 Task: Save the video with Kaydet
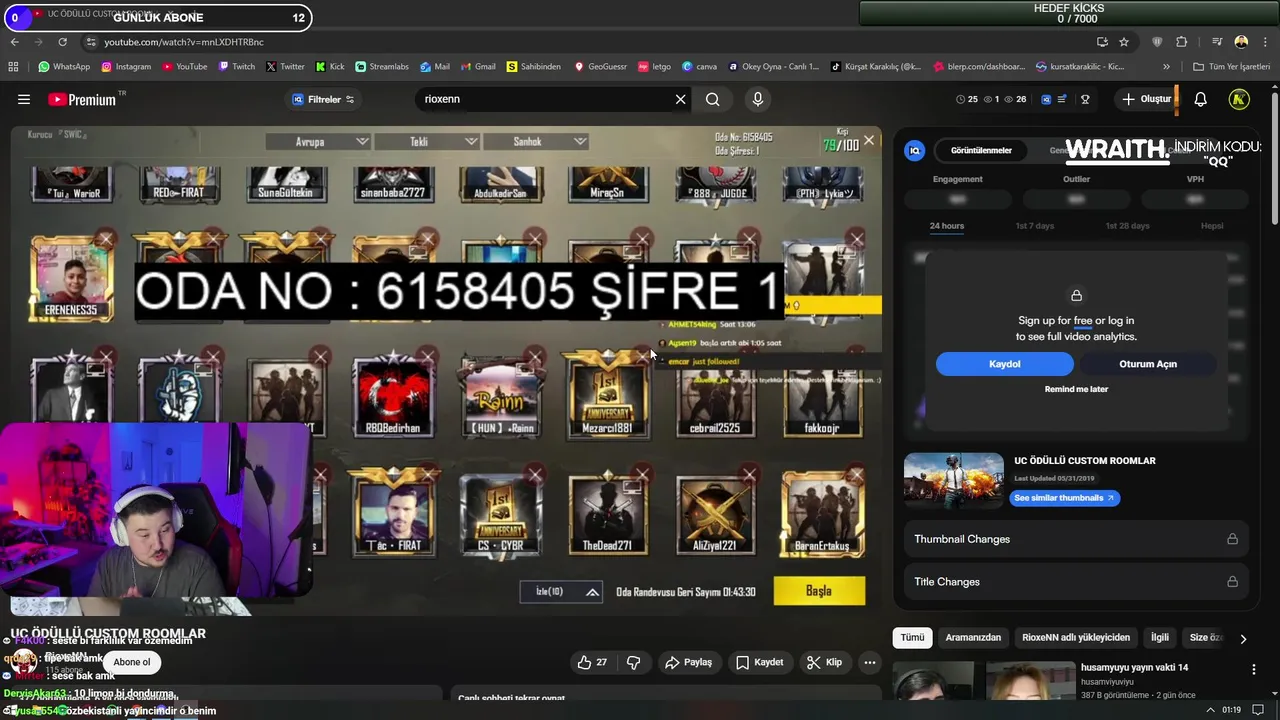(760, 662)
